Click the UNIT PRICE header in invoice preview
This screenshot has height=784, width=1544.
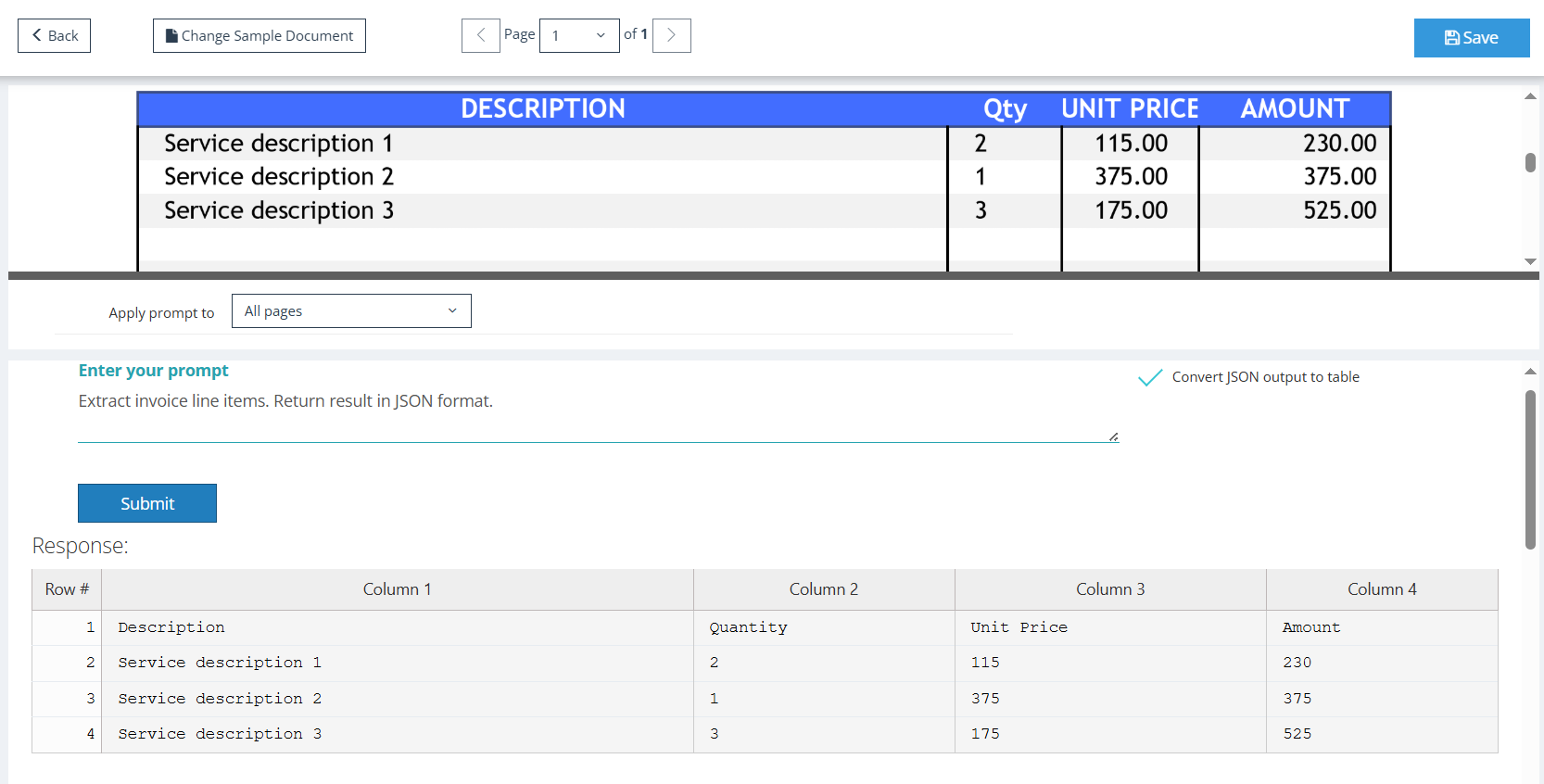click(x=1130, y=108)
